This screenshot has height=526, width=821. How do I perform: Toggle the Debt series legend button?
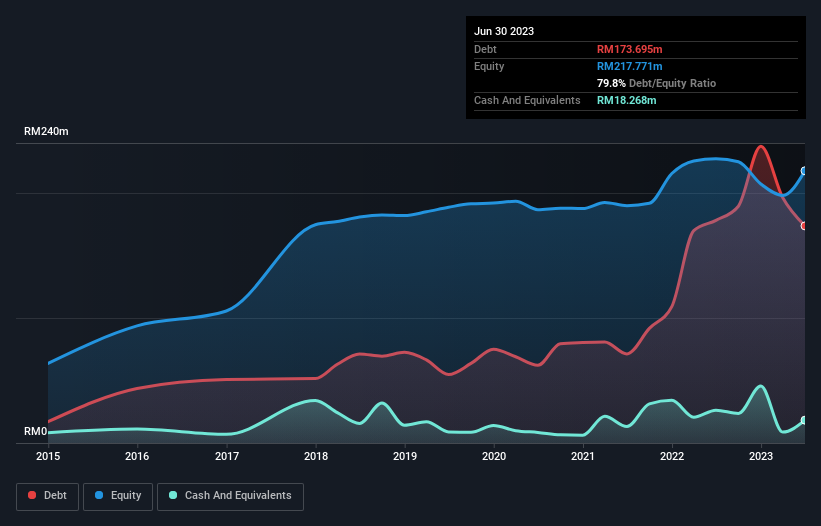[48, 496]
